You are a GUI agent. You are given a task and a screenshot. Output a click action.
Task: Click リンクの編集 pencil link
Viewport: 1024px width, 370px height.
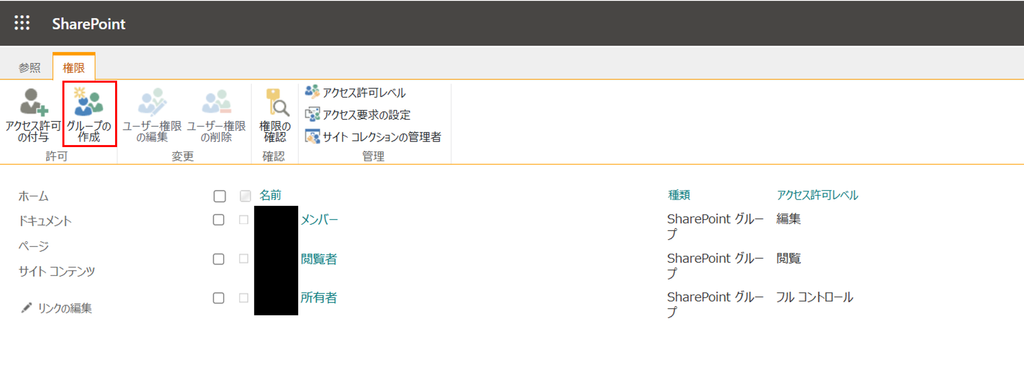56,308
